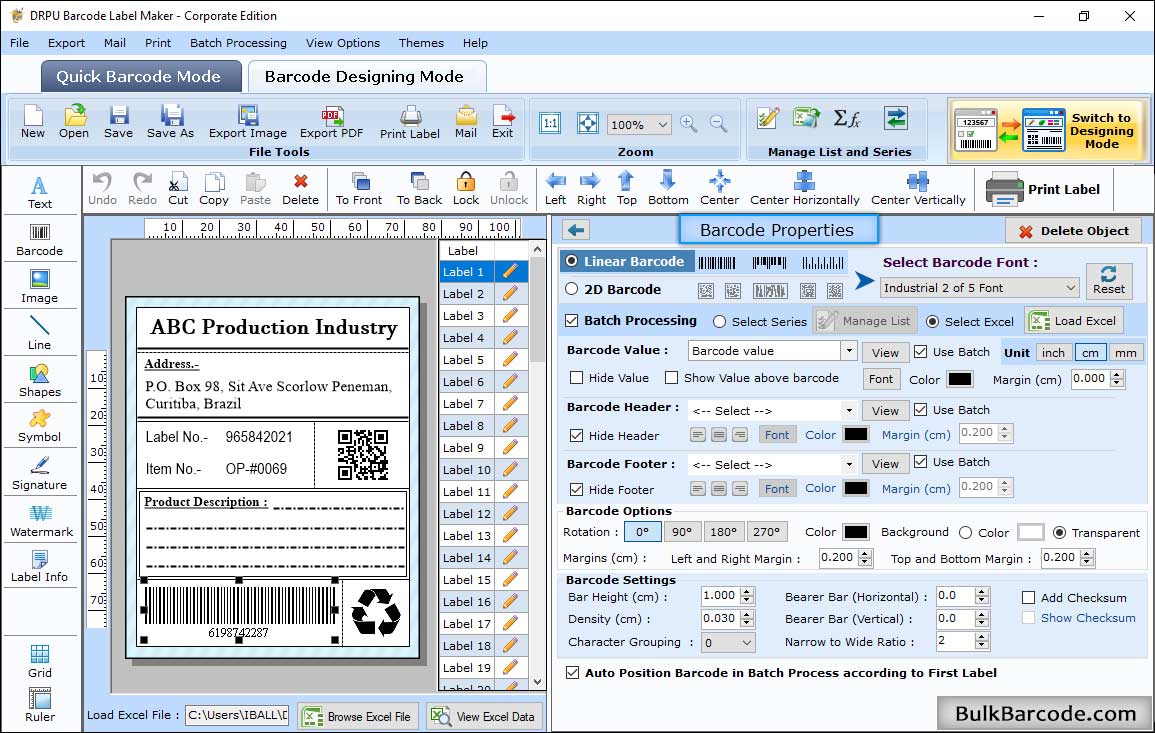Enable the Hide Value checkbox
Viewport: 1155px width, 733px height.
coord(577,378)
